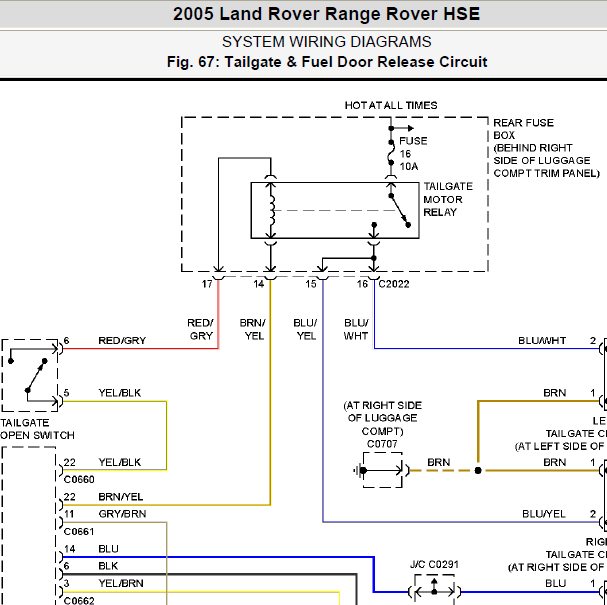Click the '2005 Land Rover Range Rover HSE' title

pyautogui.click(x=326, y=14)
